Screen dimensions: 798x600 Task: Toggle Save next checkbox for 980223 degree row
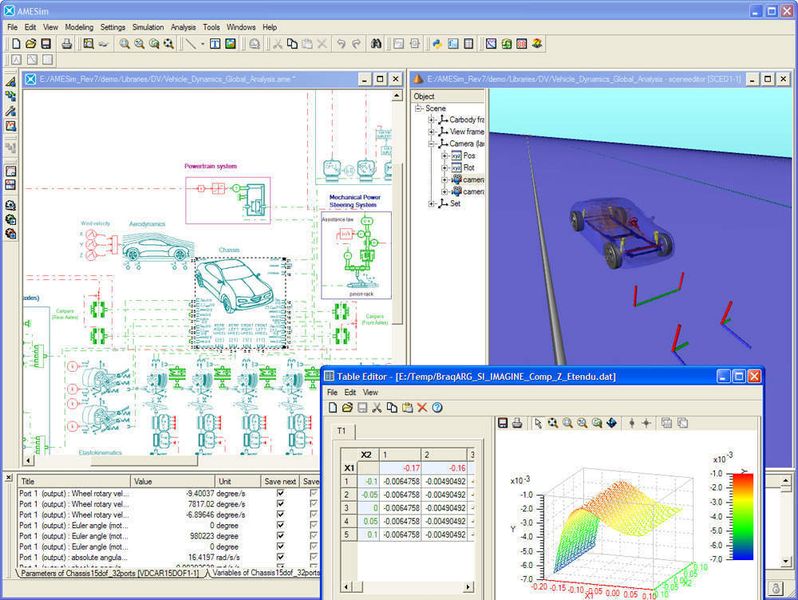[x=280, y=536]
